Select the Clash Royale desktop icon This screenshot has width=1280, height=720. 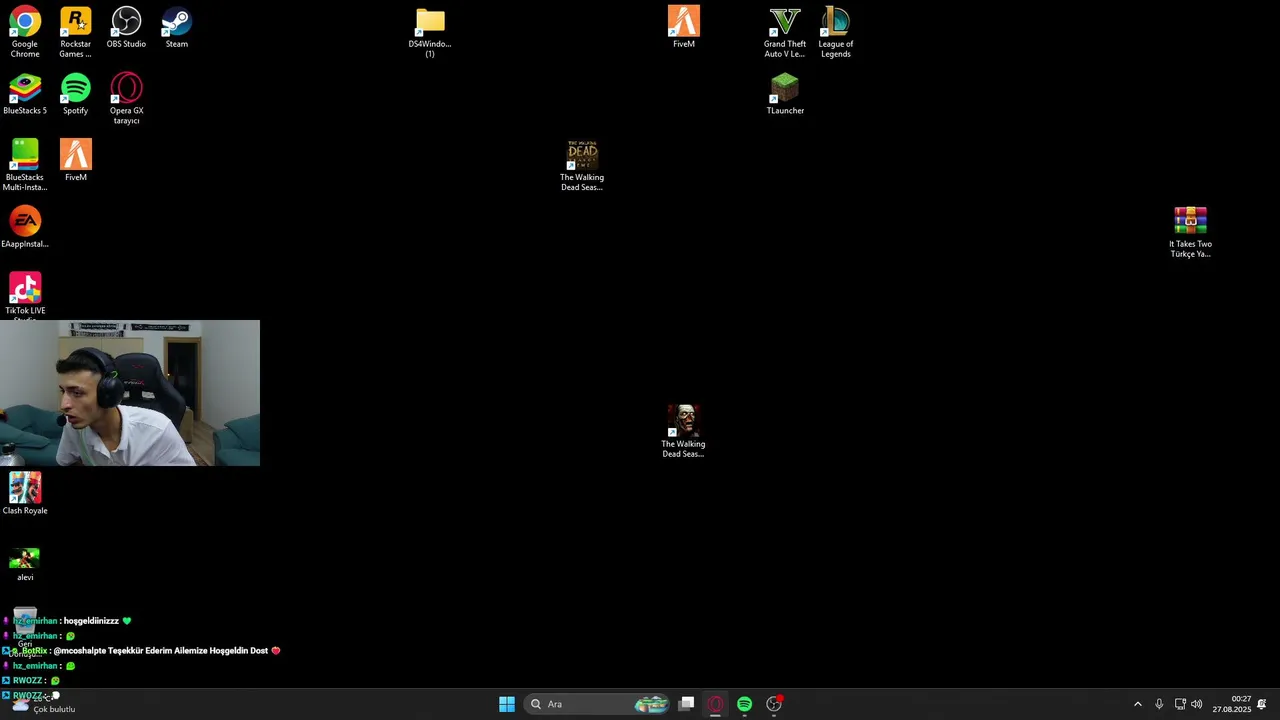[x=25, y=494]
